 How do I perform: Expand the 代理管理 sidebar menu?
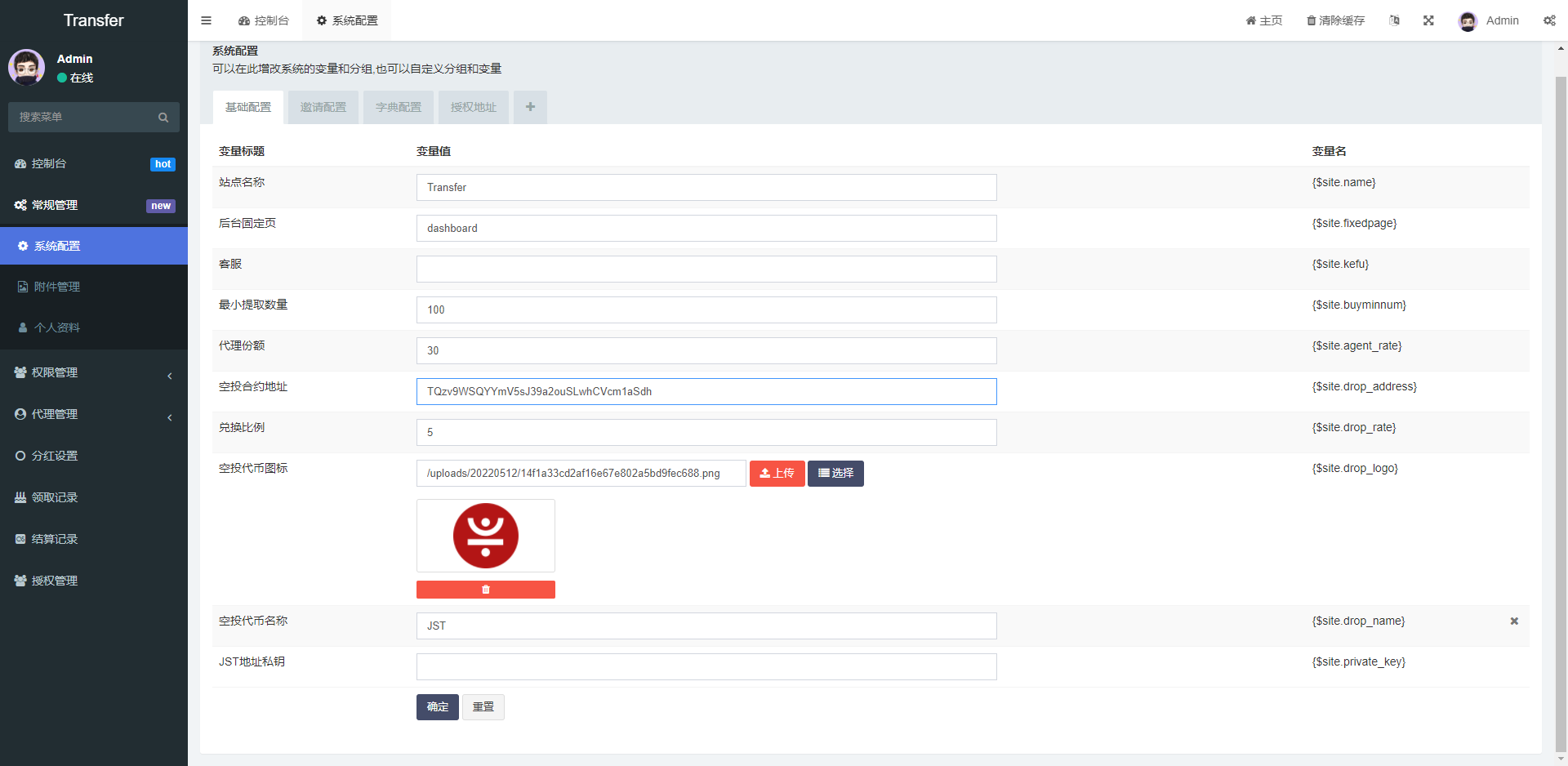pyautogui.click(x=94, y=414)
